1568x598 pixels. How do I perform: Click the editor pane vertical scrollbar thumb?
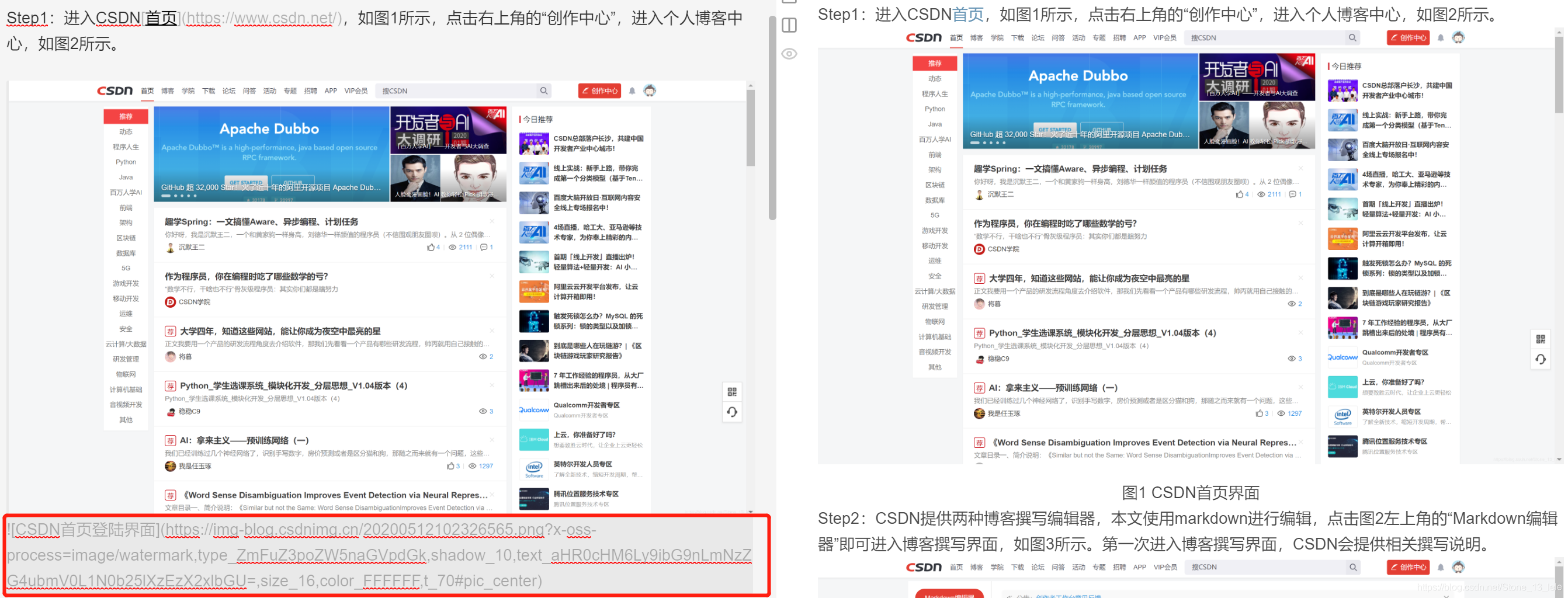pos(772,119)
